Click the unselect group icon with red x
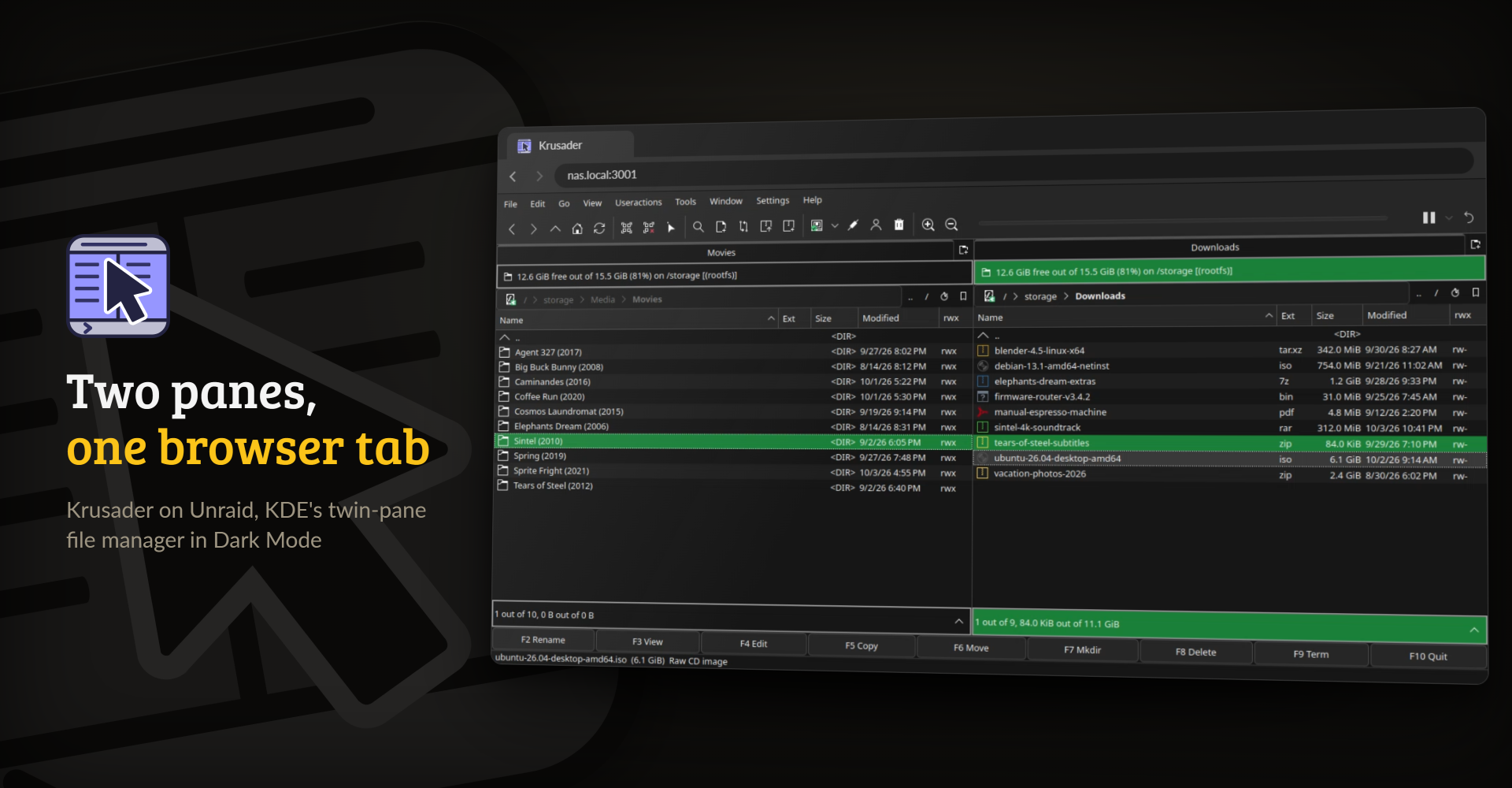This screenshot has width=1512, height=788. point(649,228)
